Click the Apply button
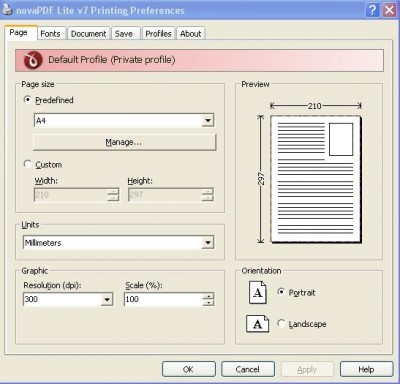This screenshot has width=400, height=384. 307,369
